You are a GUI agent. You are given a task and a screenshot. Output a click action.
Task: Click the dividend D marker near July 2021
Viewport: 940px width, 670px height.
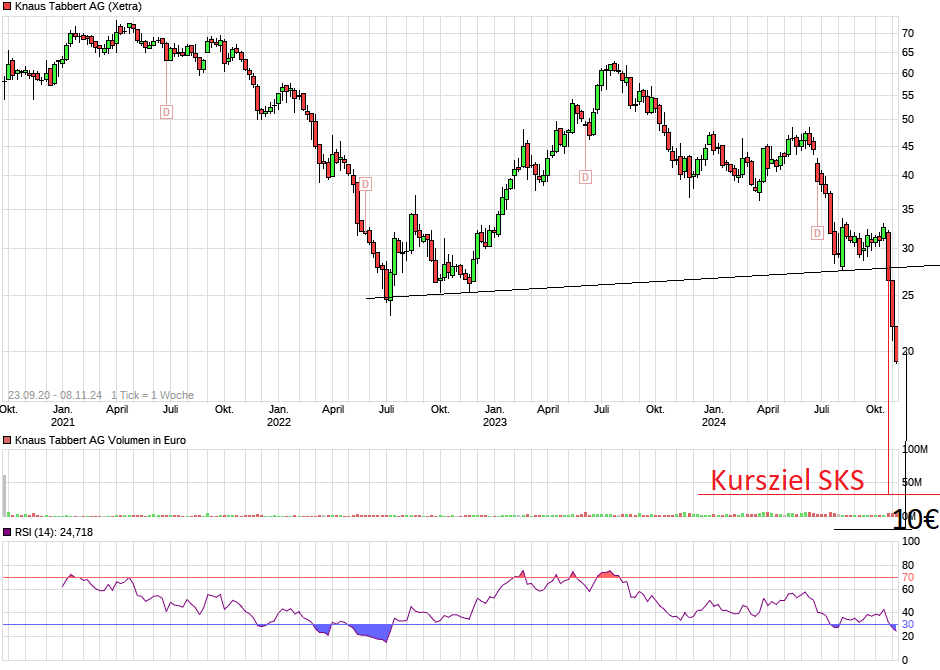tap(167, 112)
